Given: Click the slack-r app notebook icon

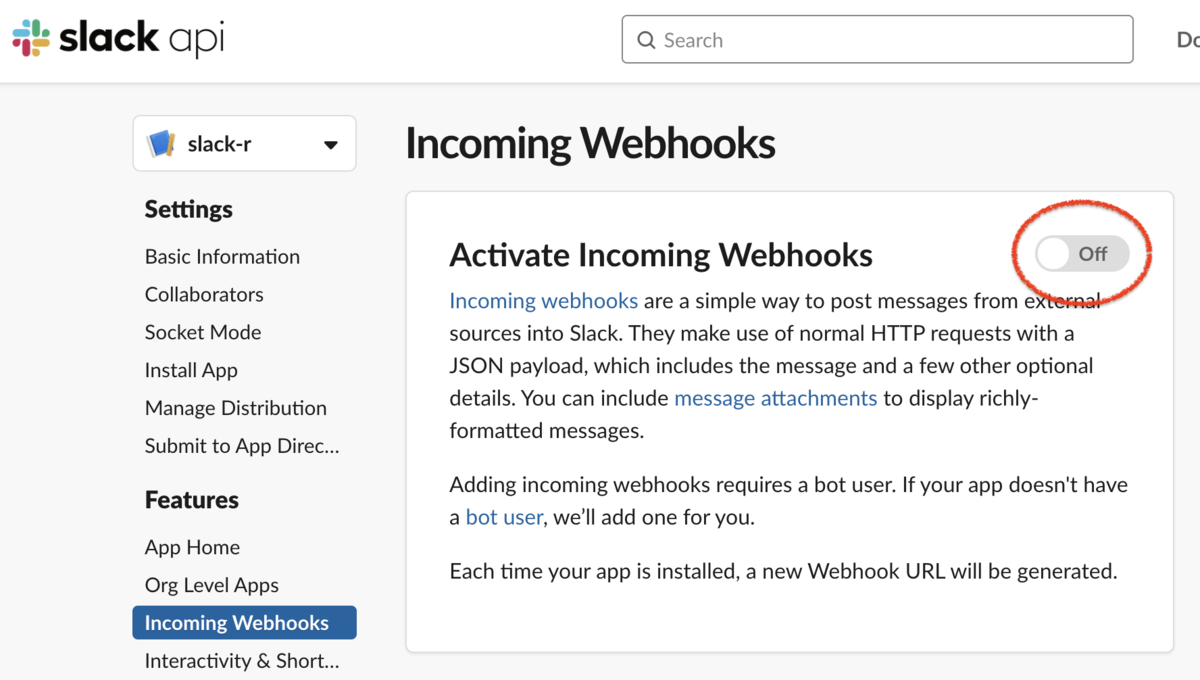Looking at the screenshot, I should pyautogui.click(x=162, y=144).
